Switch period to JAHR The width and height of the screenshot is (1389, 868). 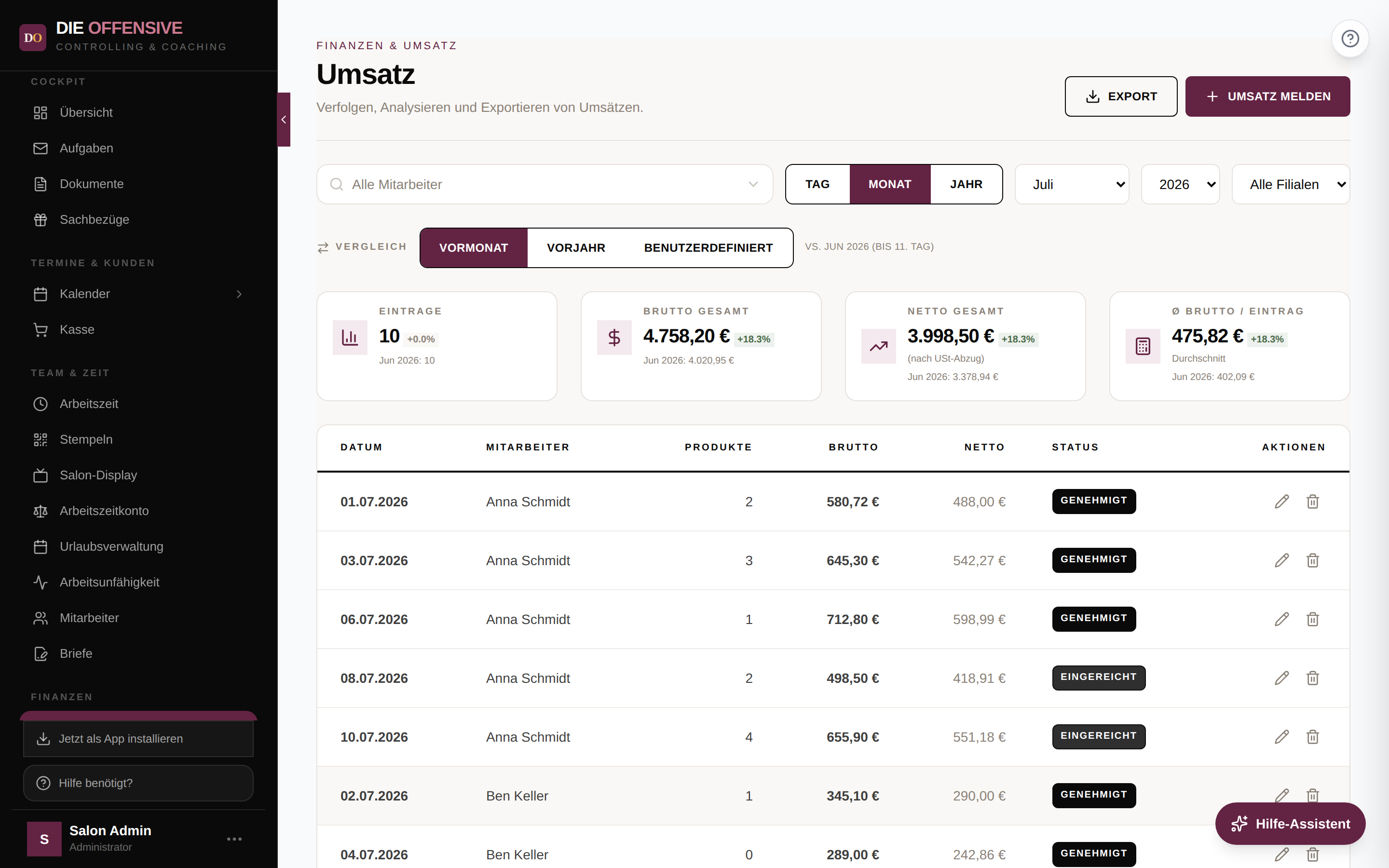pyautogui.click(x=966, y=184)
